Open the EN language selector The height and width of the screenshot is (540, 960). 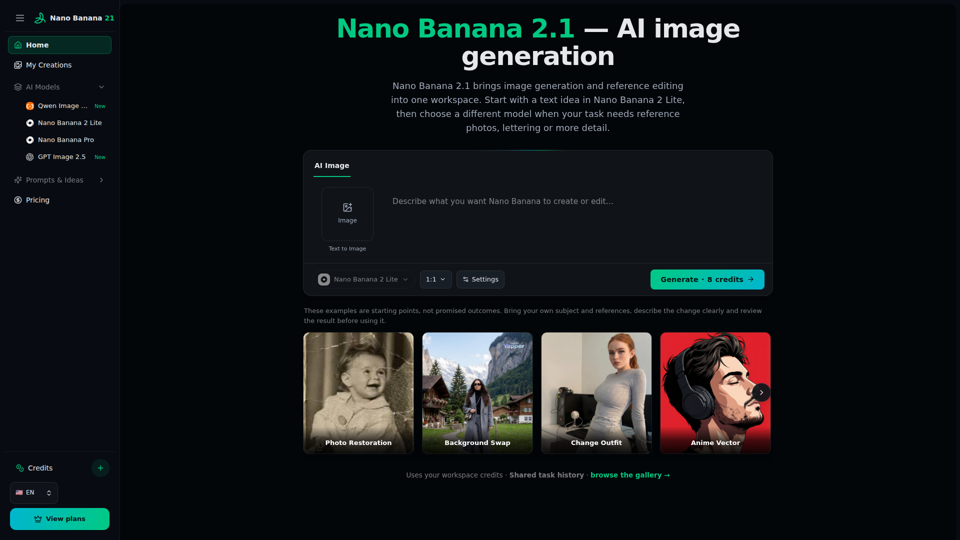(34, 493)
